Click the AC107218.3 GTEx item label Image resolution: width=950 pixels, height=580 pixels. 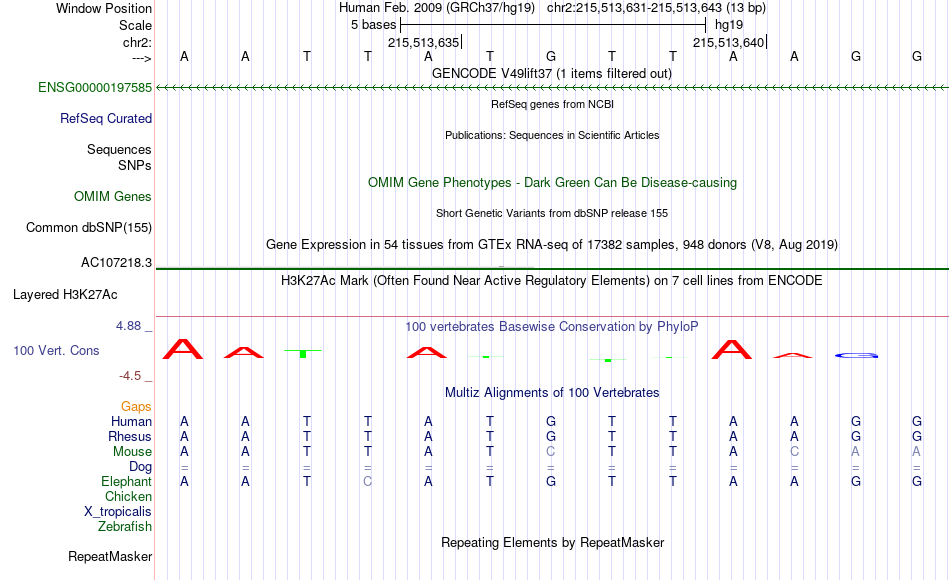click(116, 262)
